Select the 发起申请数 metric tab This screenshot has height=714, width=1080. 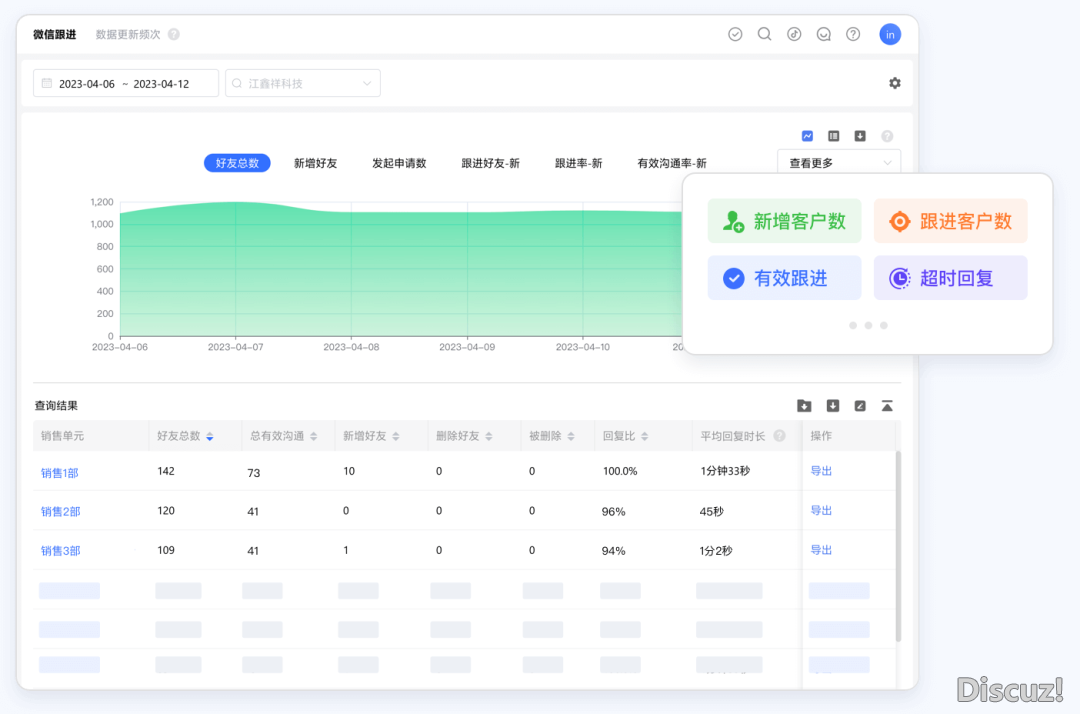coord(399,163)
